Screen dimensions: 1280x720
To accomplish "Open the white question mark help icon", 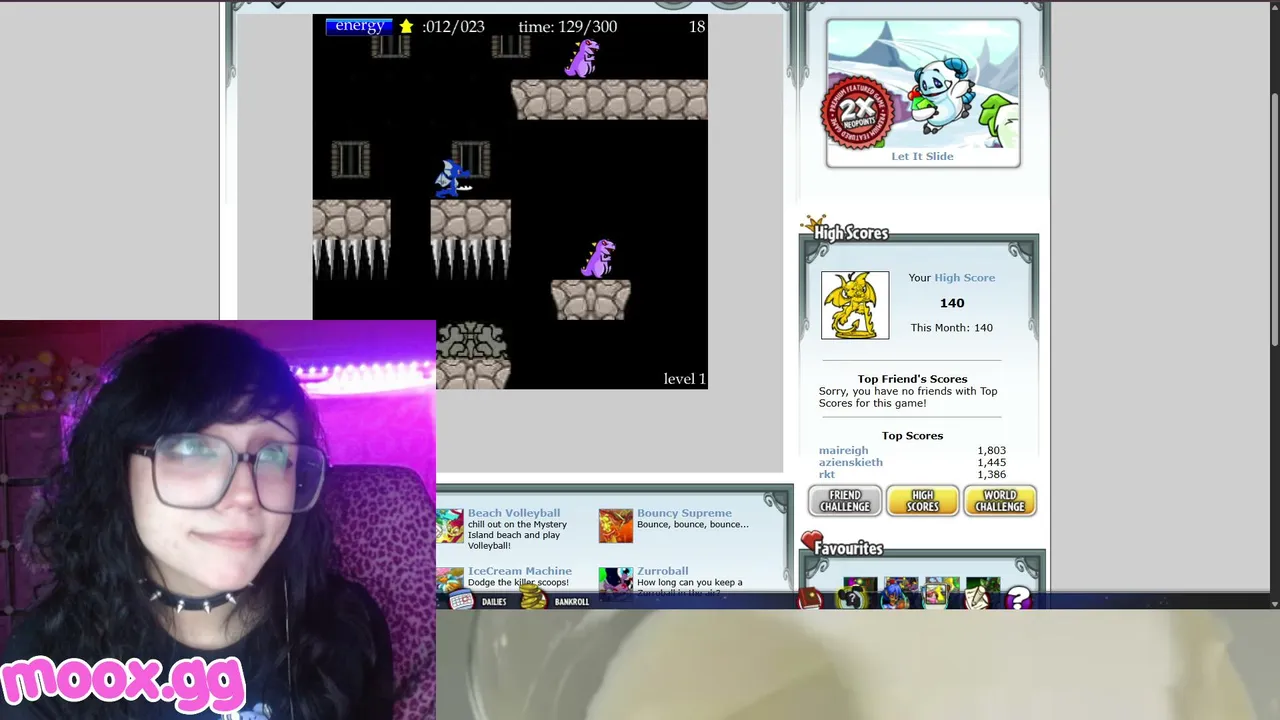I will 1018,598.
